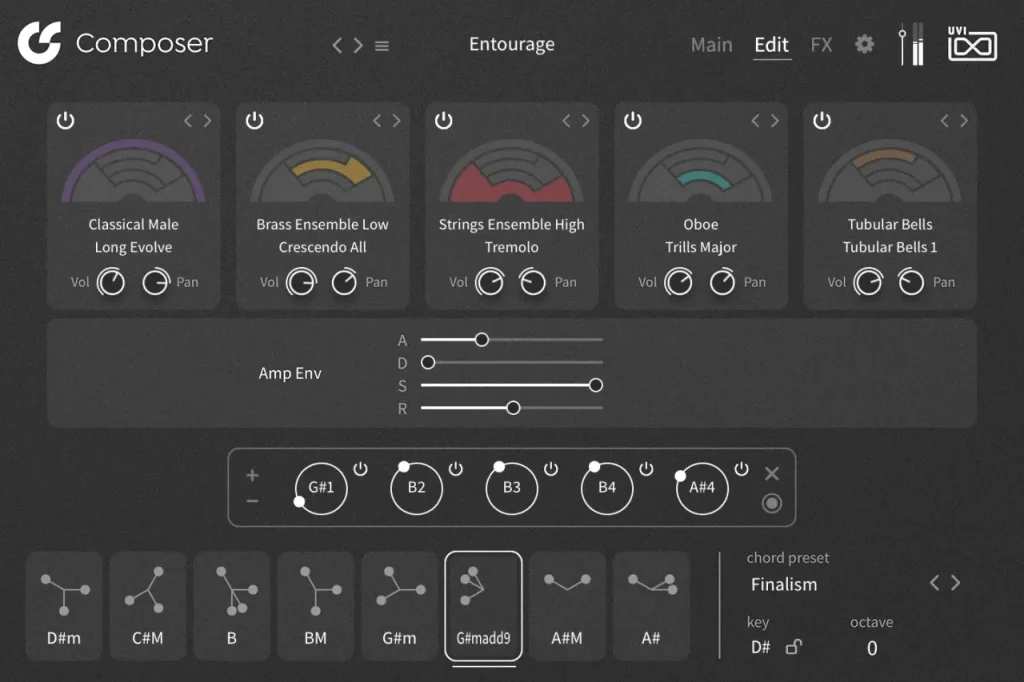This screenshot has height=682, width=1024.
Task: Click the Classical Male purple arc display
Action: tap(133, 170)
